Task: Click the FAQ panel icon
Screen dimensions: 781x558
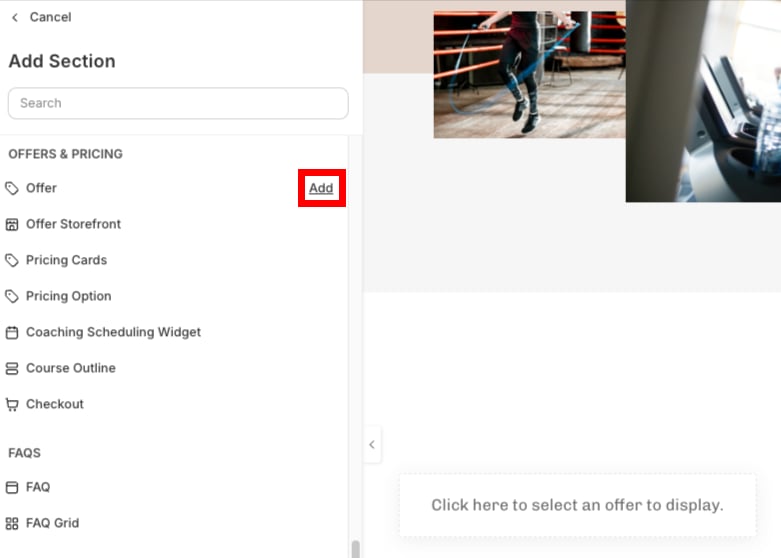Action: [x=12, y=487]
